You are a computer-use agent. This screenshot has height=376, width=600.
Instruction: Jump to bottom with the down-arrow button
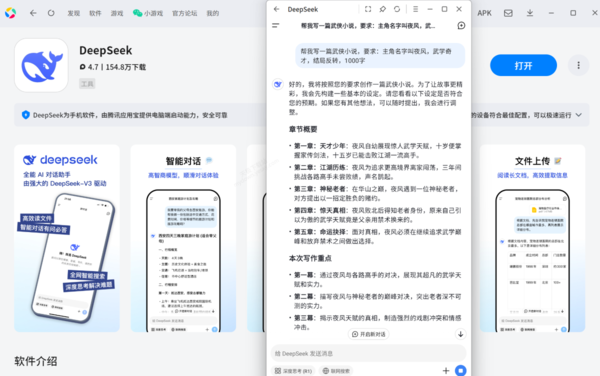[x=460, y=334]
